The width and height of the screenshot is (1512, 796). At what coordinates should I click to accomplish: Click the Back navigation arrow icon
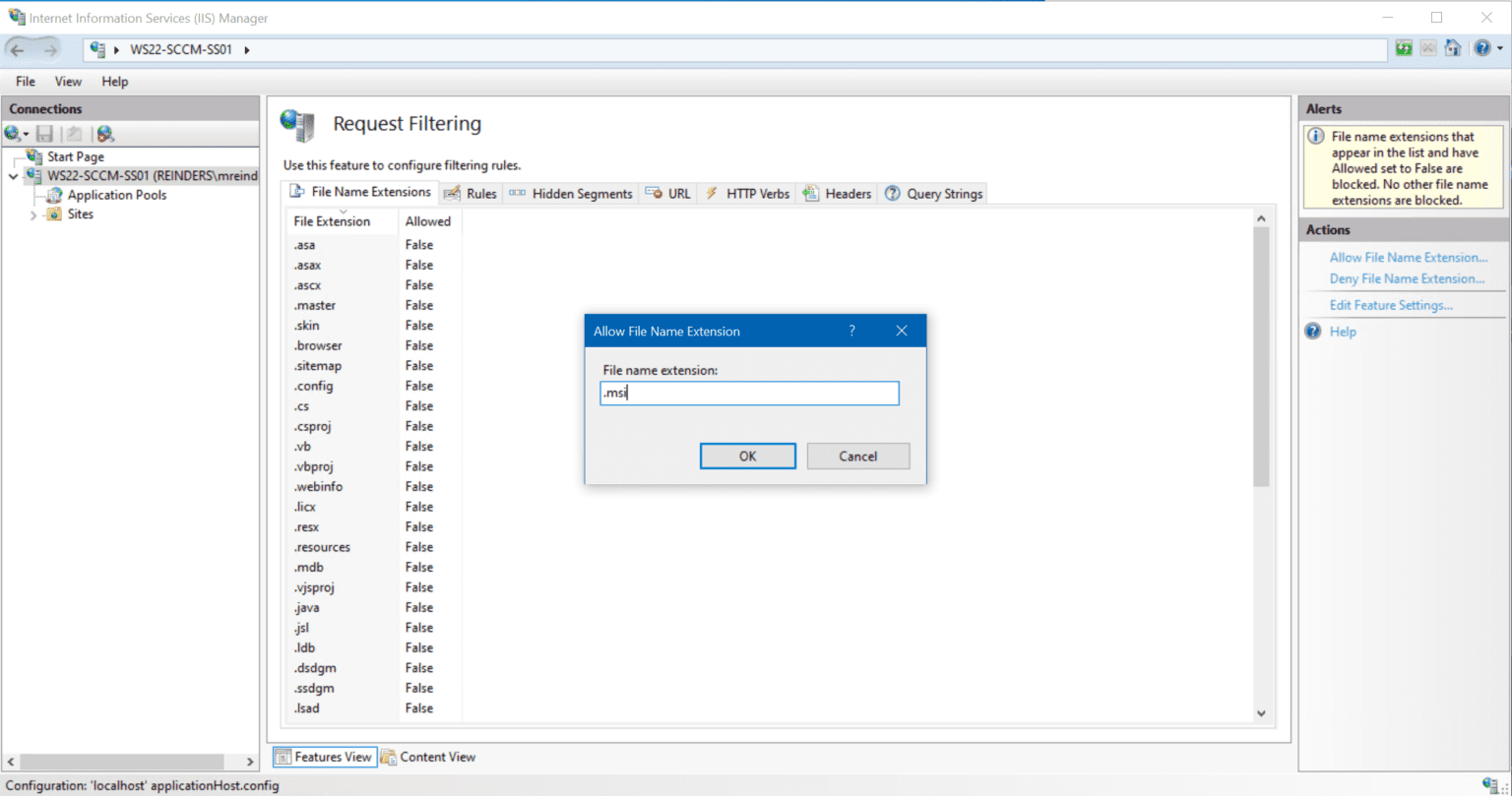tap(15, 47)
